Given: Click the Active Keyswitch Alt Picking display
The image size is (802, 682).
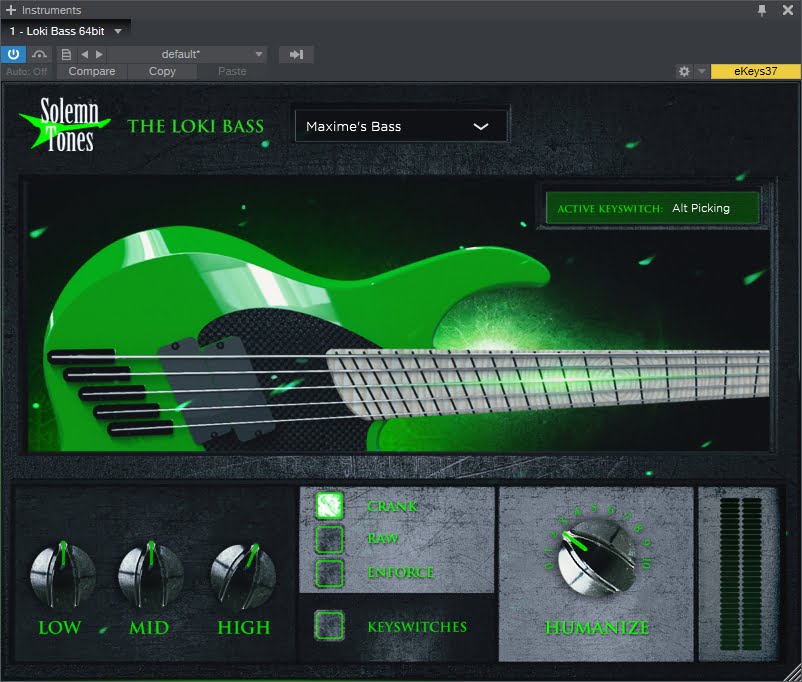Looking at the screenshot, I should pyautogui.click(x=652, y=208).
